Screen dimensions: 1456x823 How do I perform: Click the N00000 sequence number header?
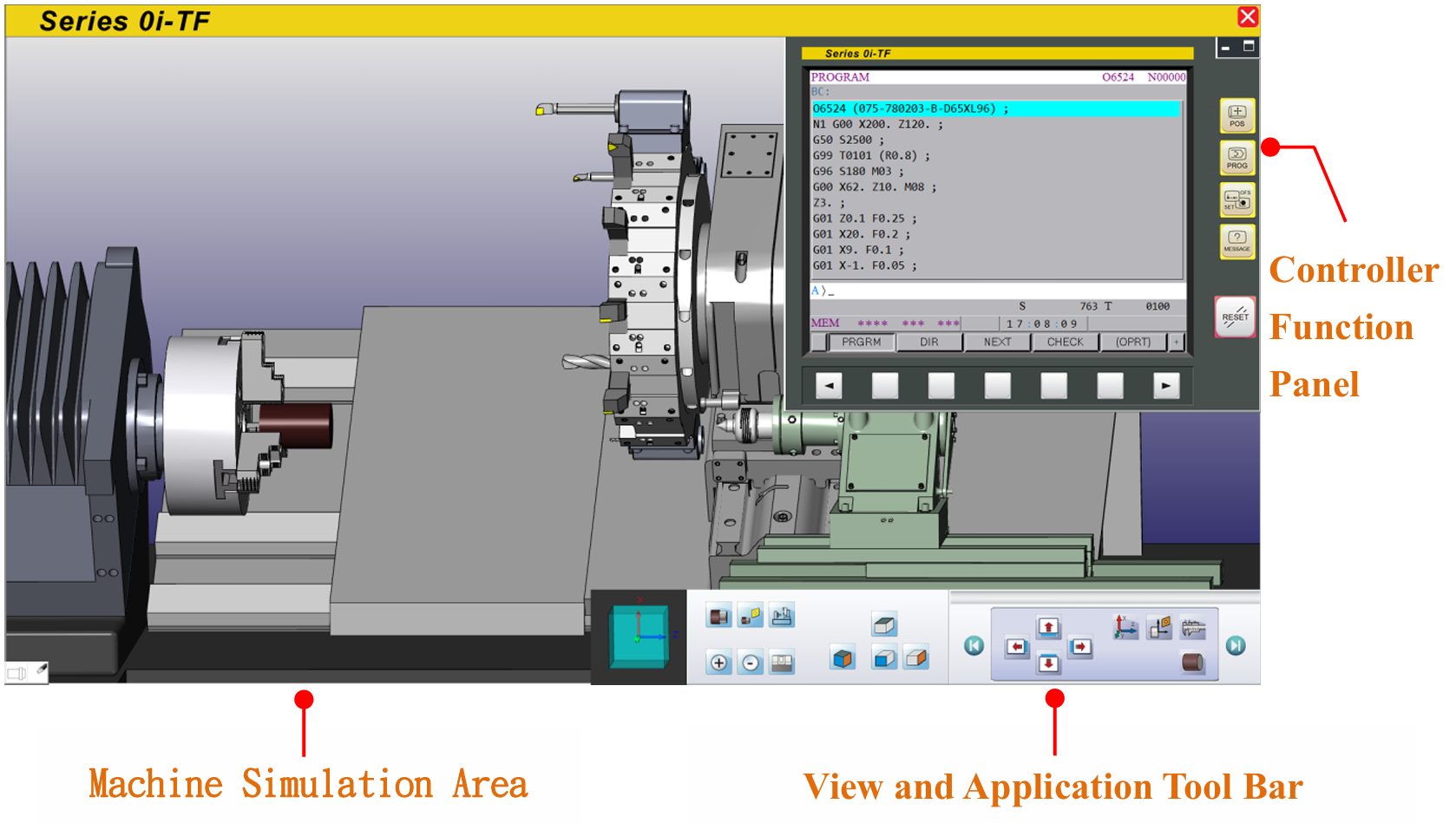(x=1166, y=77)
